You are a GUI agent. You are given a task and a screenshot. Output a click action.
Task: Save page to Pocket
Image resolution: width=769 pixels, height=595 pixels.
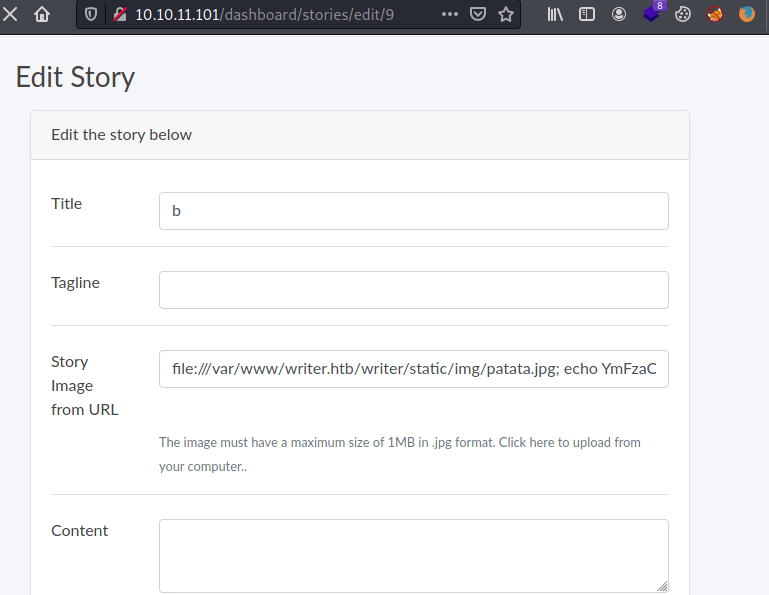coord(478,14)
